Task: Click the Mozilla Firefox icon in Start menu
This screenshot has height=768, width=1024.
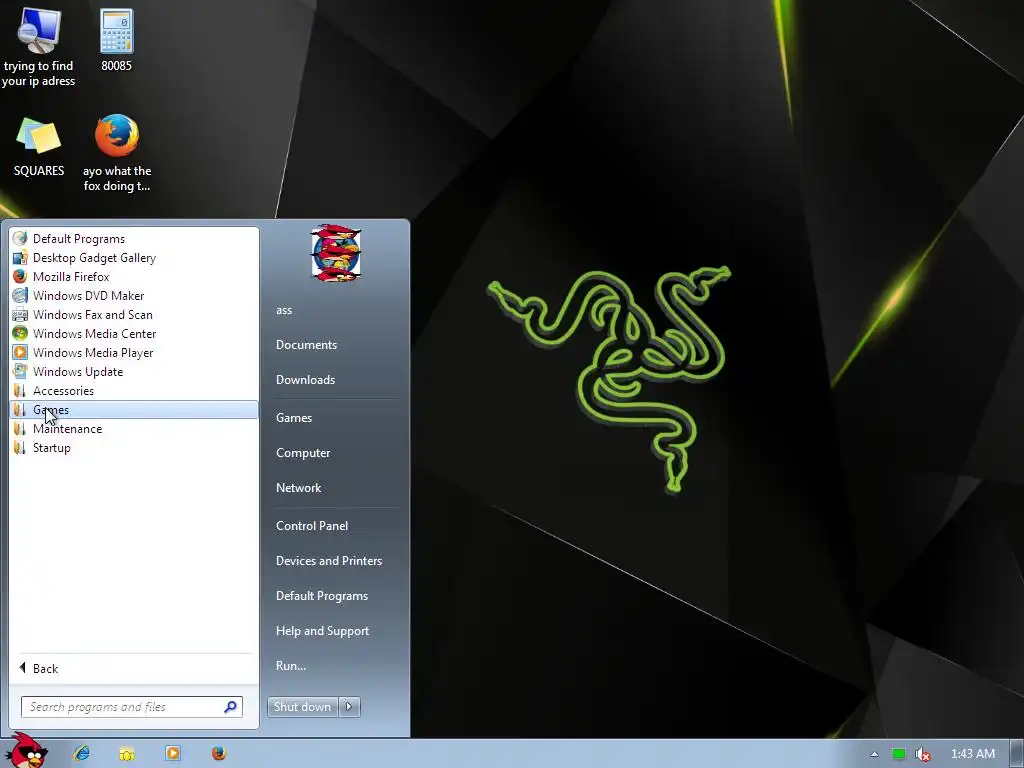Action: coord(20,276)
